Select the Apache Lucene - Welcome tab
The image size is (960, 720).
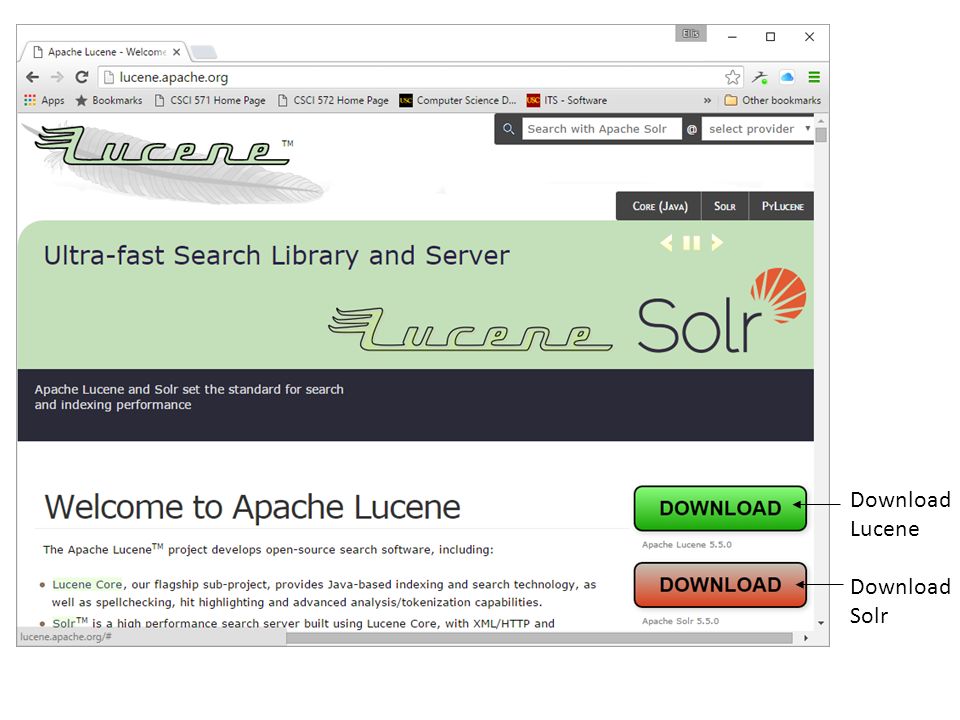coord(106,52)
